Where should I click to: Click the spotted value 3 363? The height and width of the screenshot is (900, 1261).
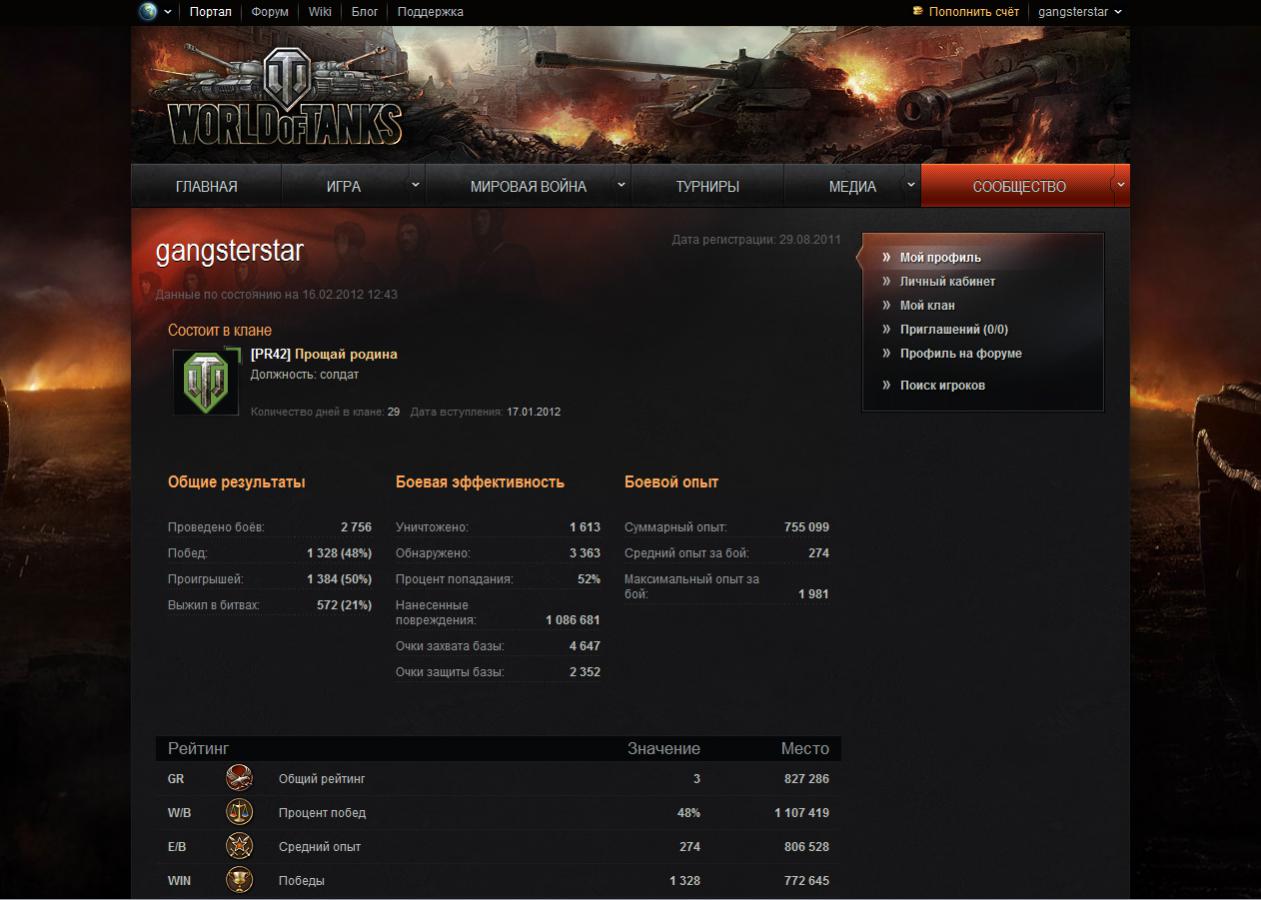tap(585, 553)
